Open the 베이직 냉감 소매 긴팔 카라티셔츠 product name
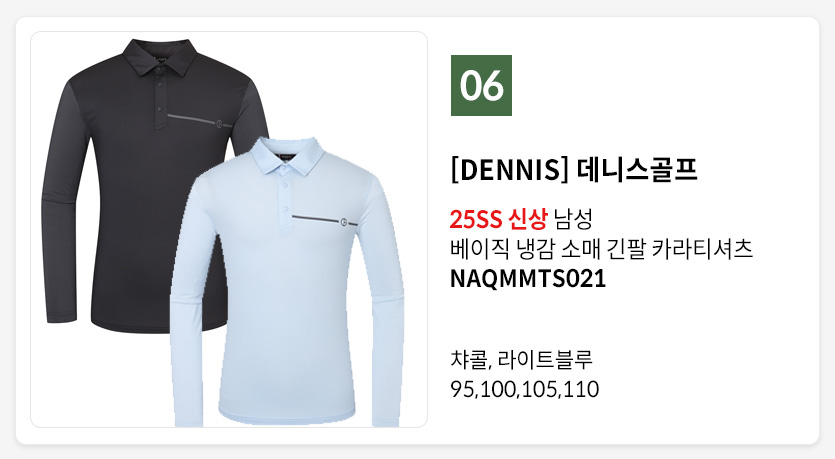The width and height of the screenshot is (835, 459). point(601,249)
